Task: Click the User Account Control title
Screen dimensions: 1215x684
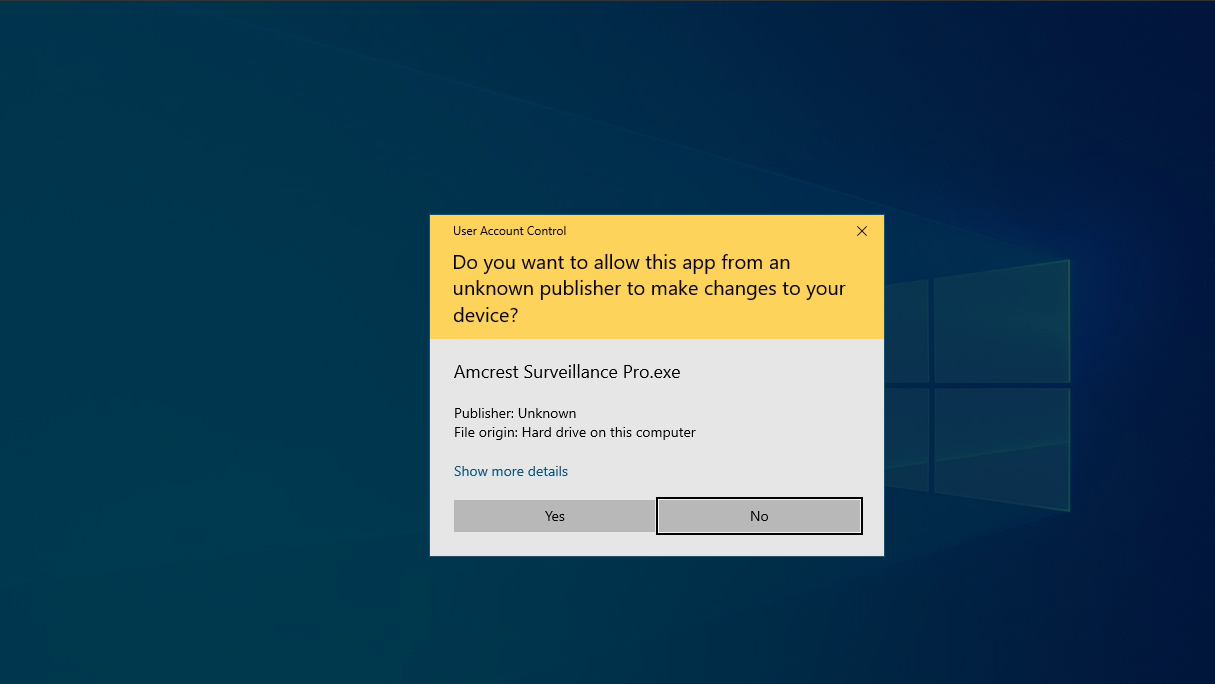Action: pyautogui.click(x=510, y=231)
